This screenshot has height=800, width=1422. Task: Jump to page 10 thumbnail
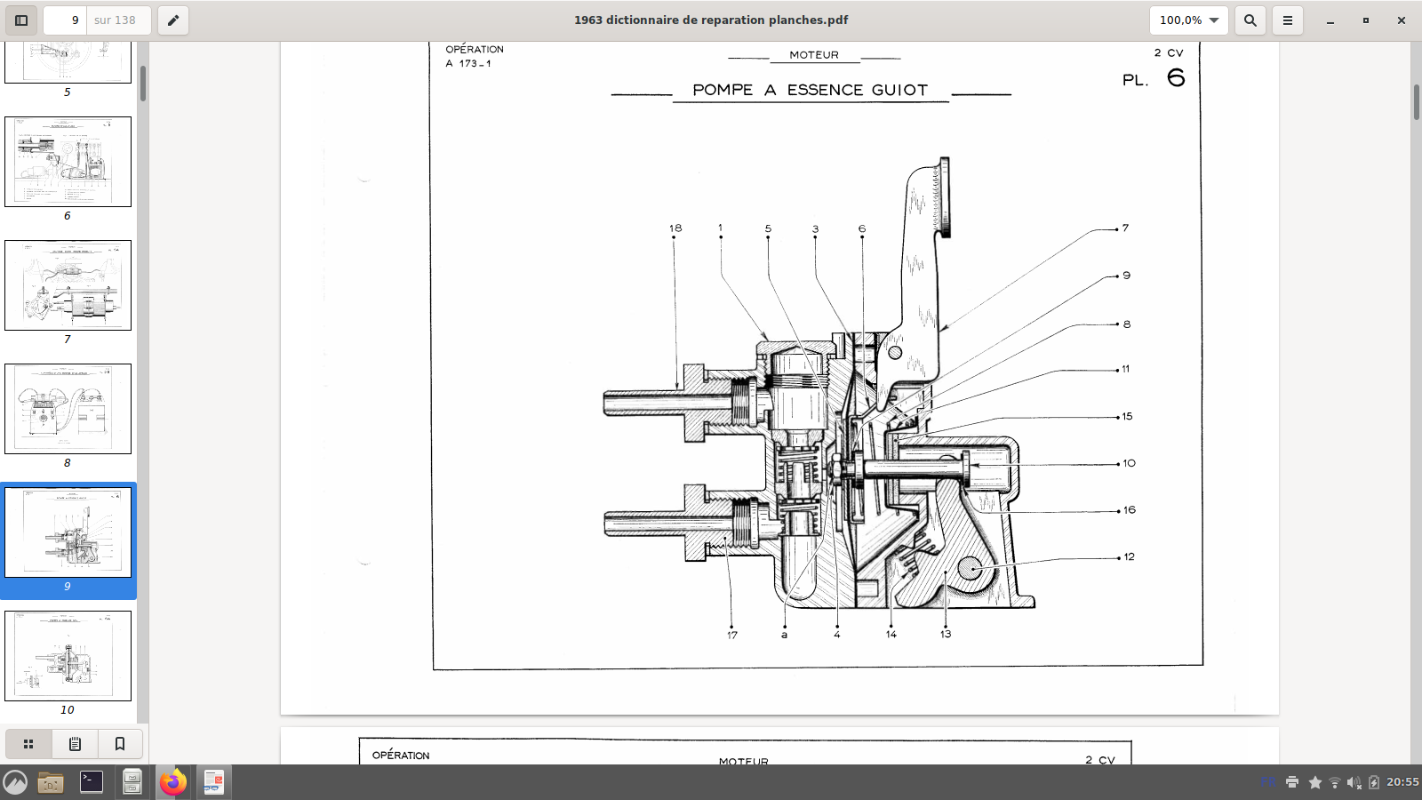pyautogui.click(x=68, y=656)
